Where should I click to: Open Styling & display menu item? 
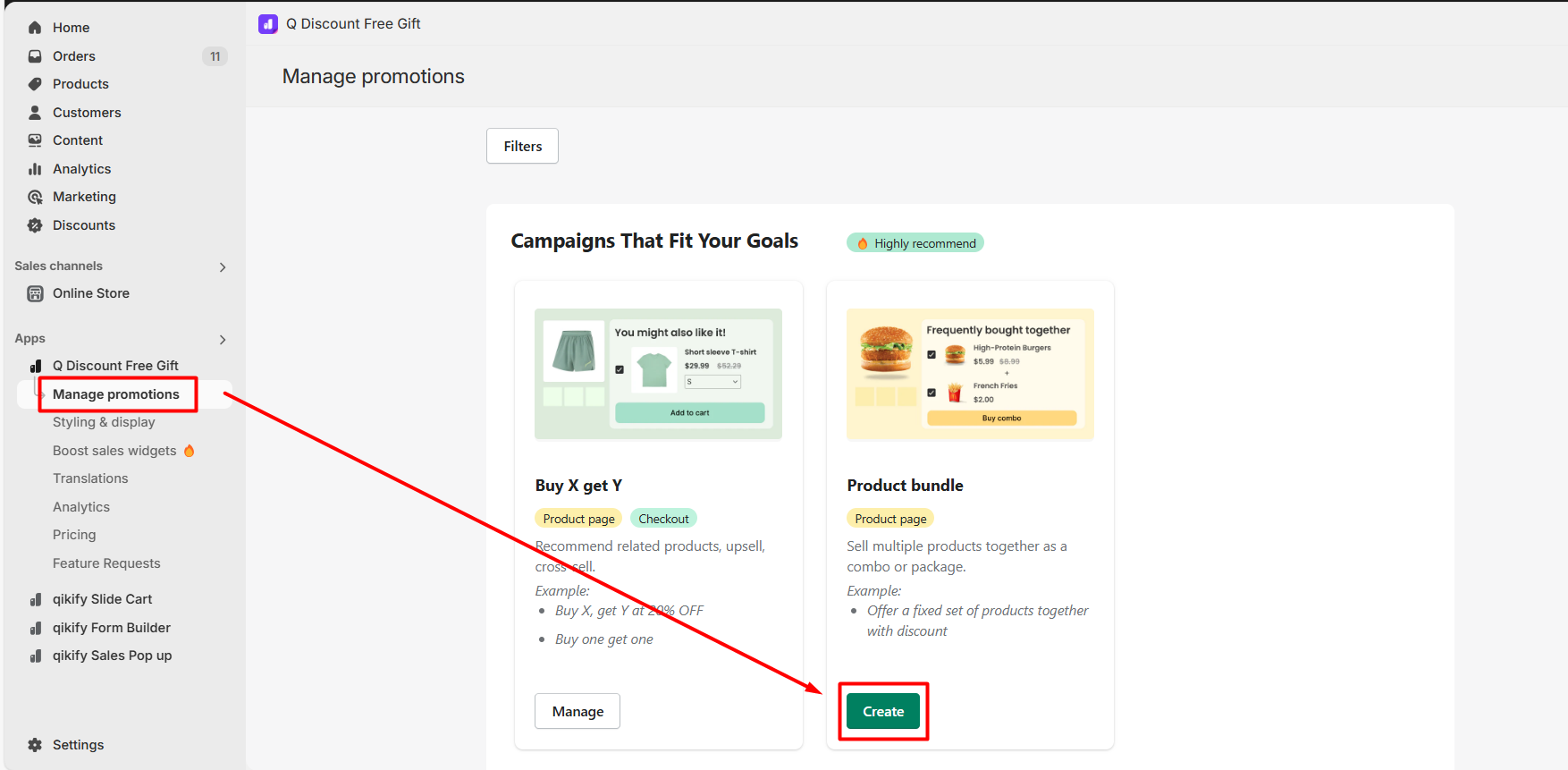[x=104, y=422]
